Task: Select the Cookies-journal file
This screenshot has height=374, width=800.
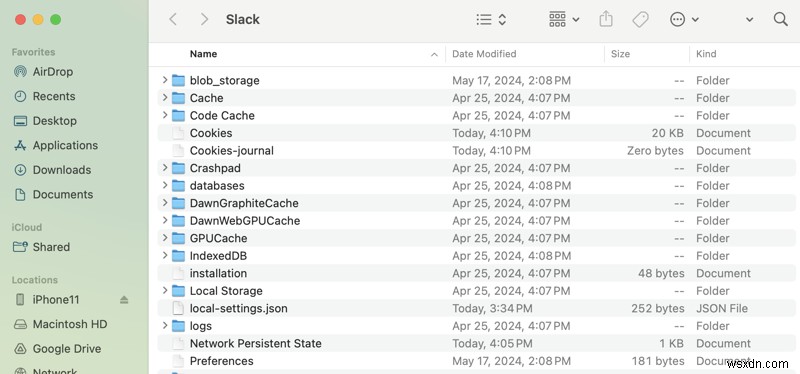Action: (x=232, y=151)
